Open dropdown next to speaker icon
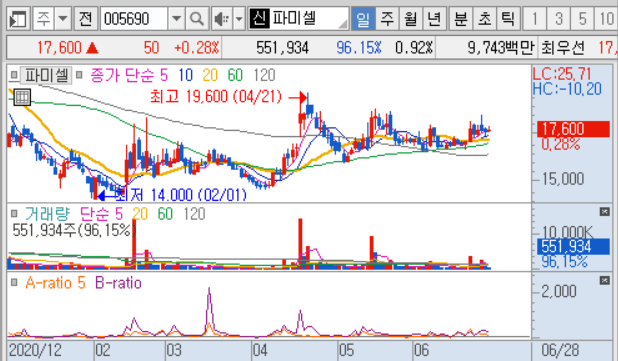The height and width of the screenshot is (361, 618). pos(239,19)
